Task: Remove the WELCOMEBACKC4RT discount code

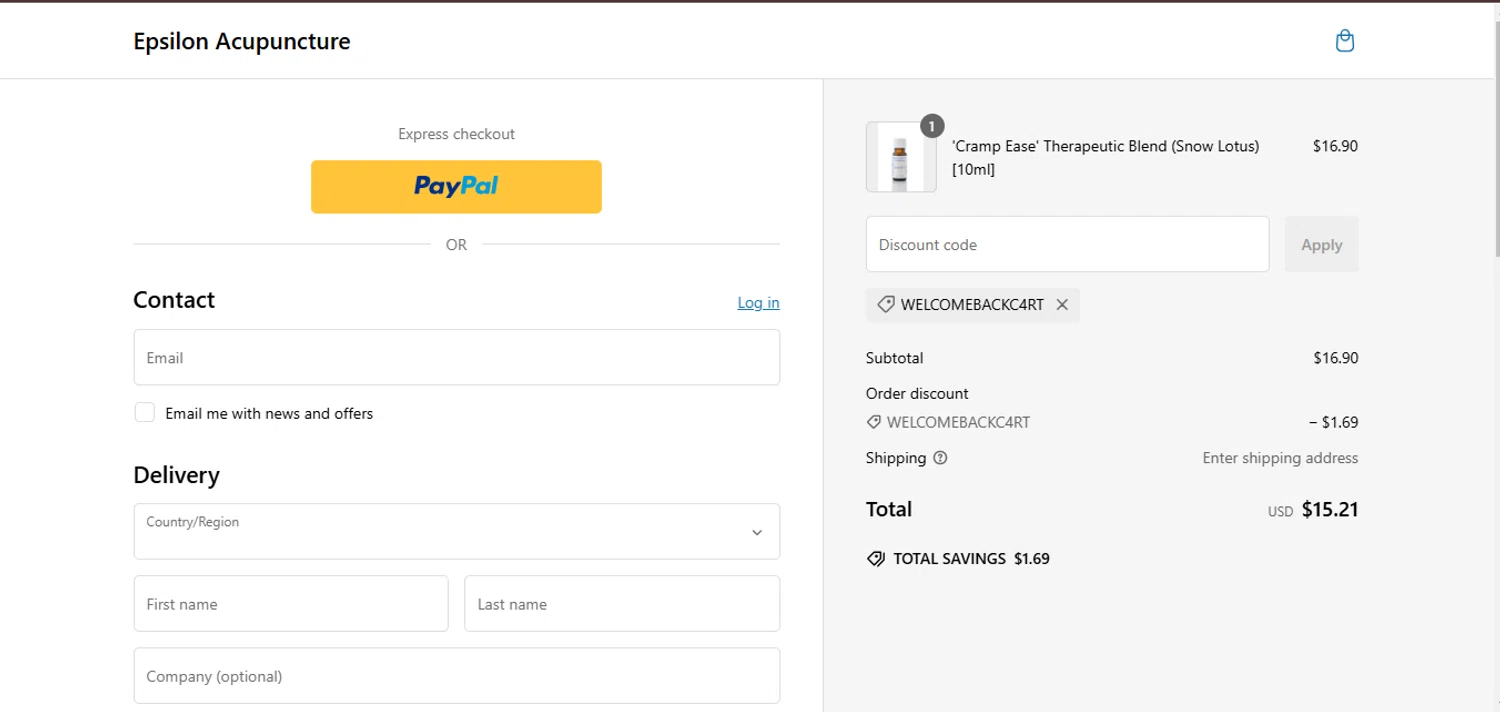Action: 1062,305
